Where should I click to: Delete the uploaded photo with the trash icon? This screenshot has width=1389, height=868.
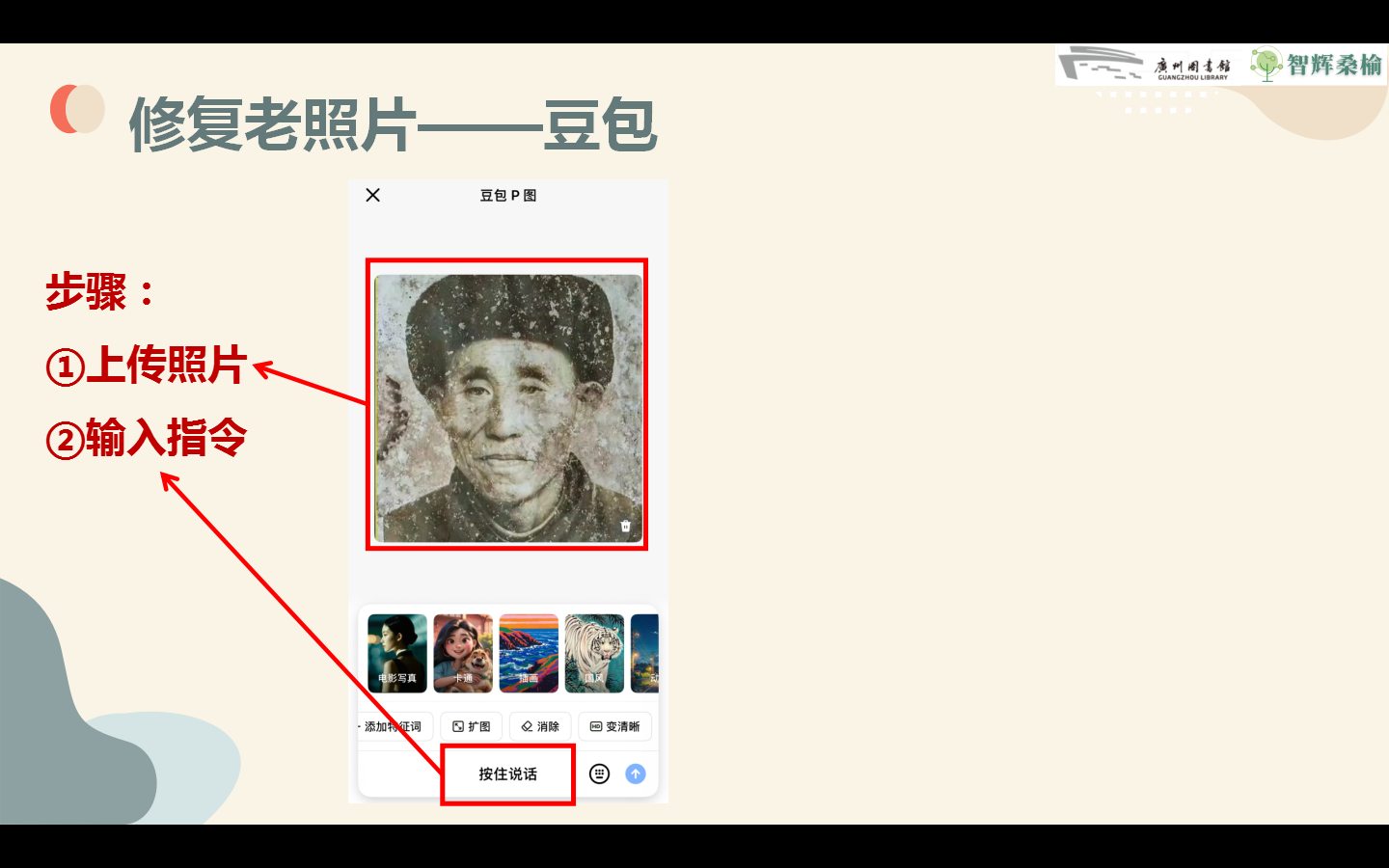[625, 526]
